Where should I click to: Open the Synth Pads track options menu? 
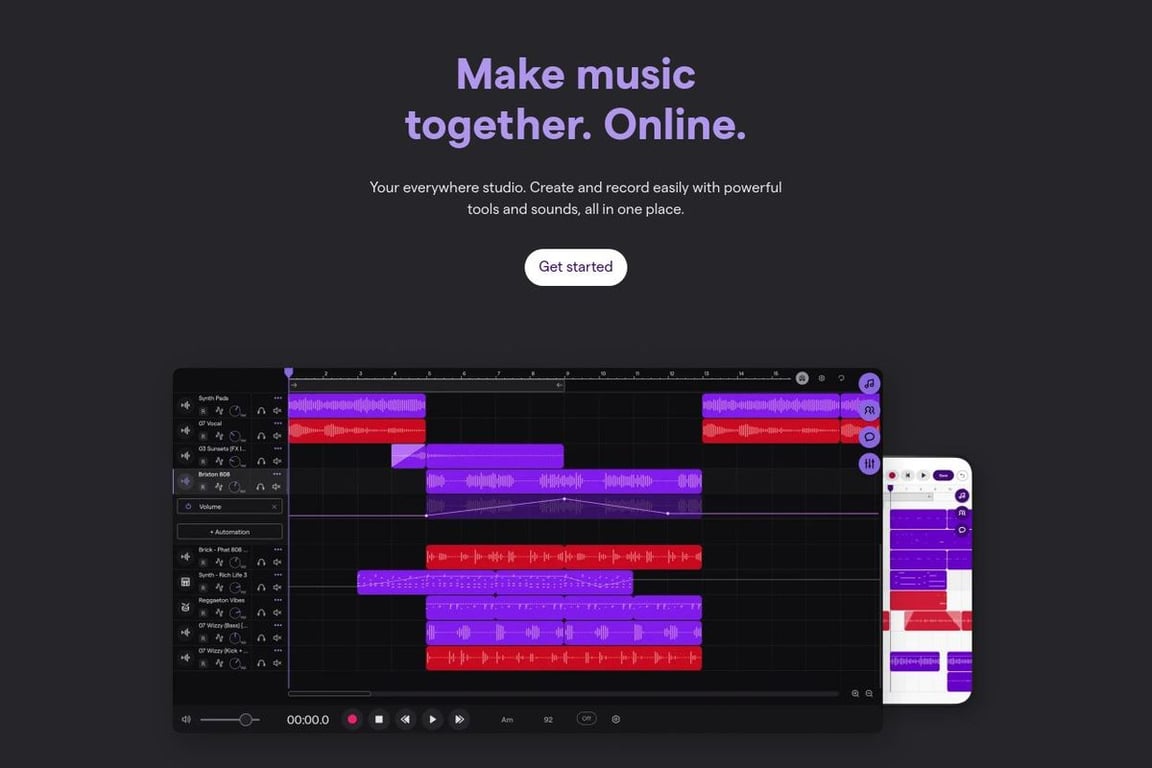(x=278, y=397)
